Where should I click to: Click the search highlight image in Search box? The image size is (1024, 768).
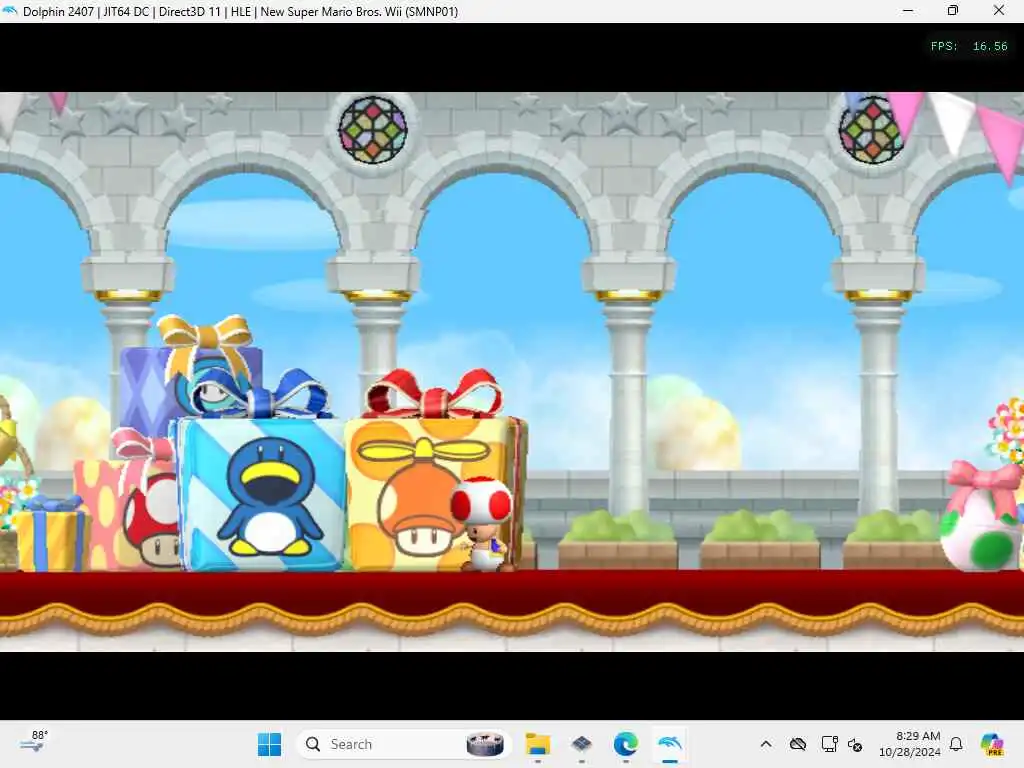click(485, 744)
